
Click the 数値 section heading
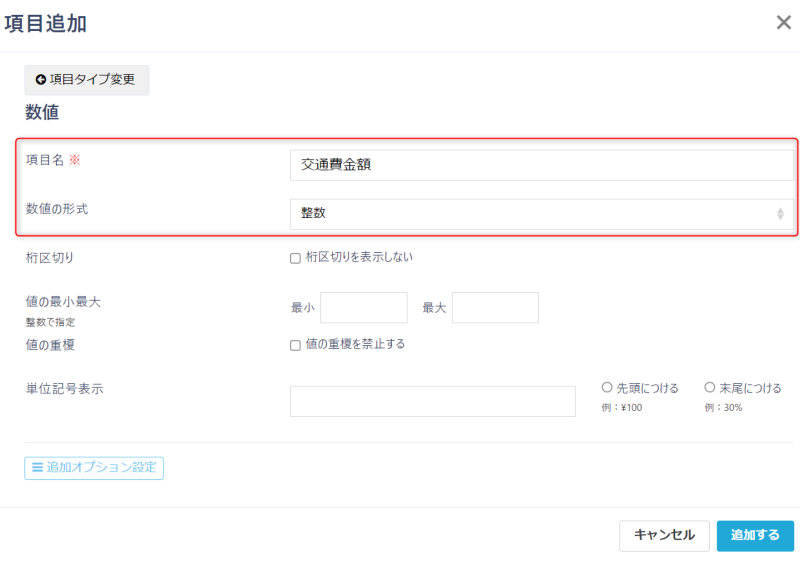[x=42, y=113]
